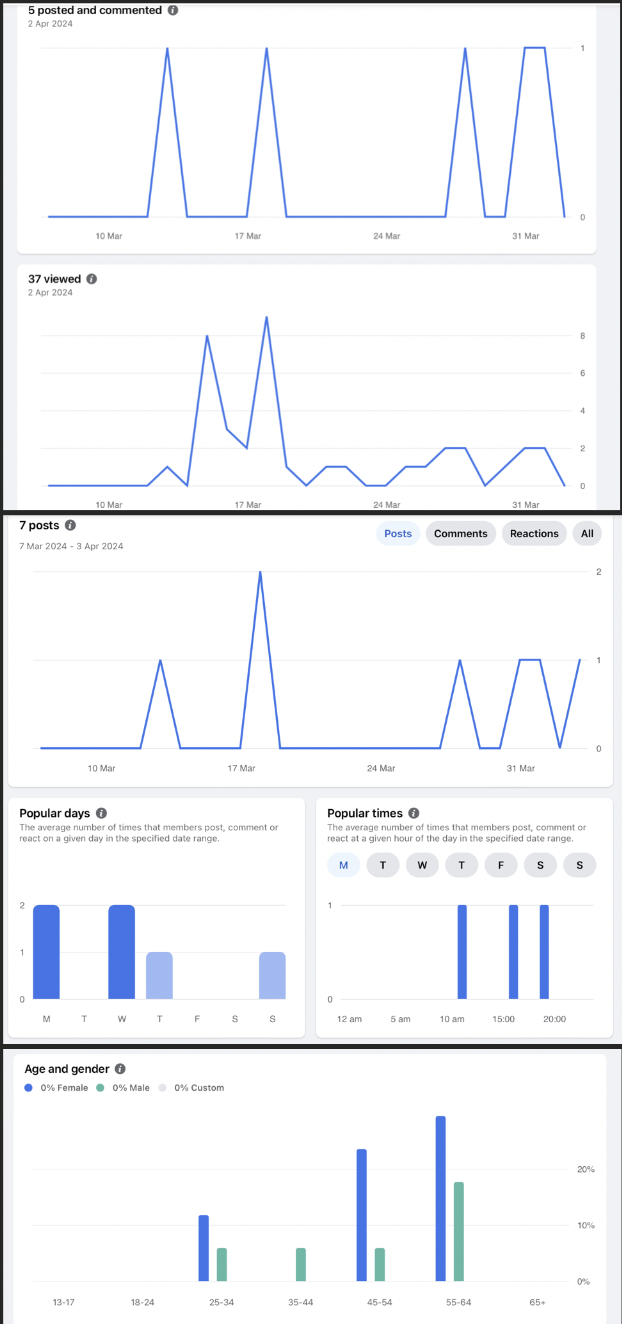
Task: Toggle Female legend dot in Age and gender
Action: coord(29,1088)
